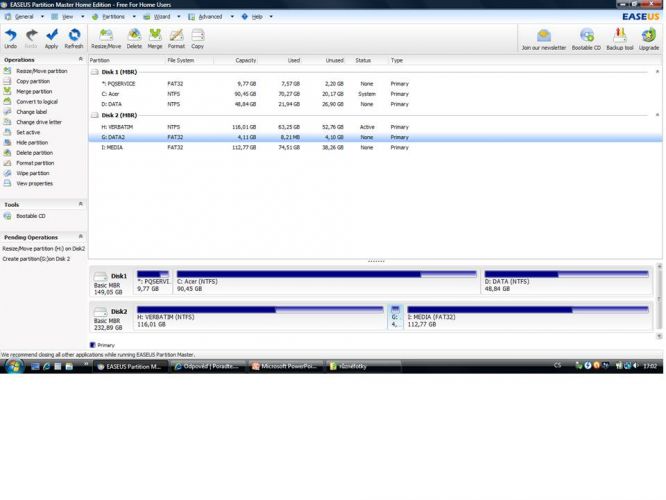This screenshot has height=500, width=666.
Task: Apply pending operations with the checkmark
Action: pos(51,39)
